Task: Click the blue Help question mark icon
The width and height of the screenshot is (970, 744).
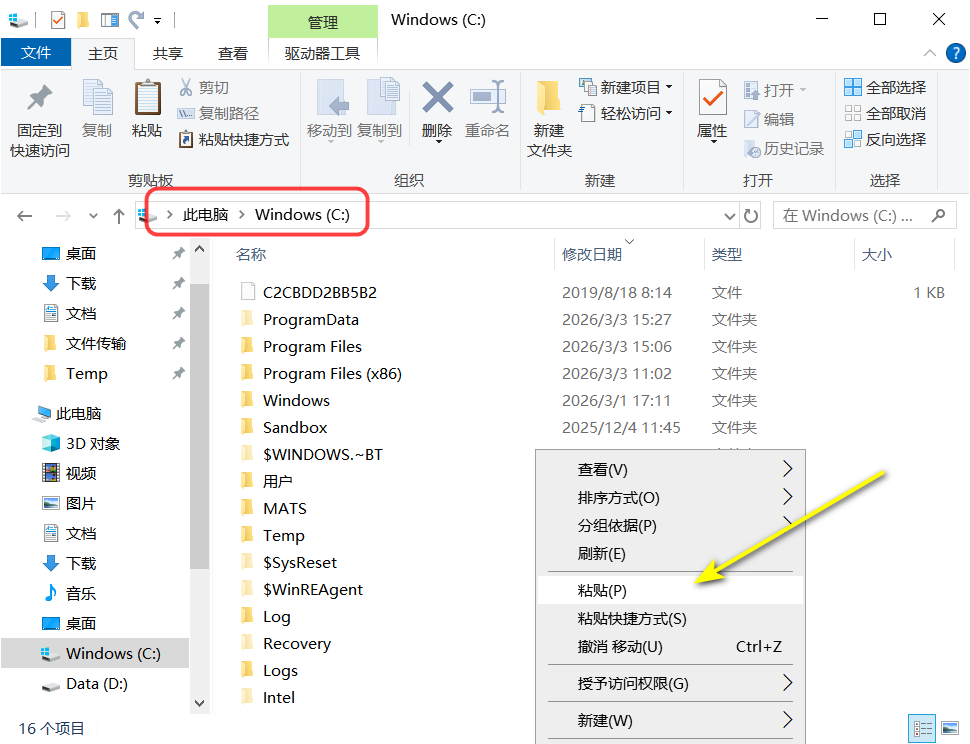Action: 956,53
